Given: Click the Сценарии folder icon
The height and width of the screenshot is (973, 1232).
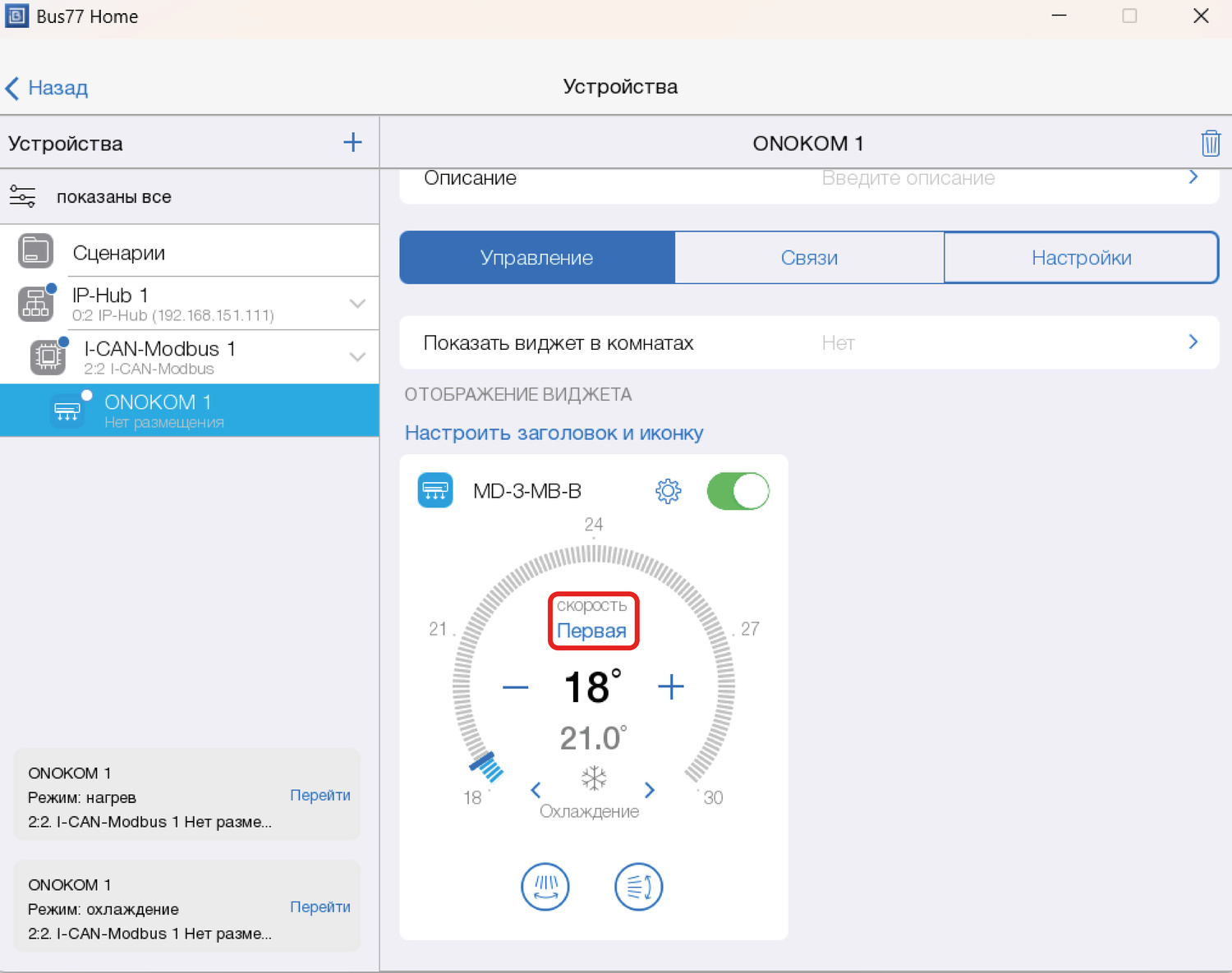Looking at the screenshot, I should click(x=35, y=251).
